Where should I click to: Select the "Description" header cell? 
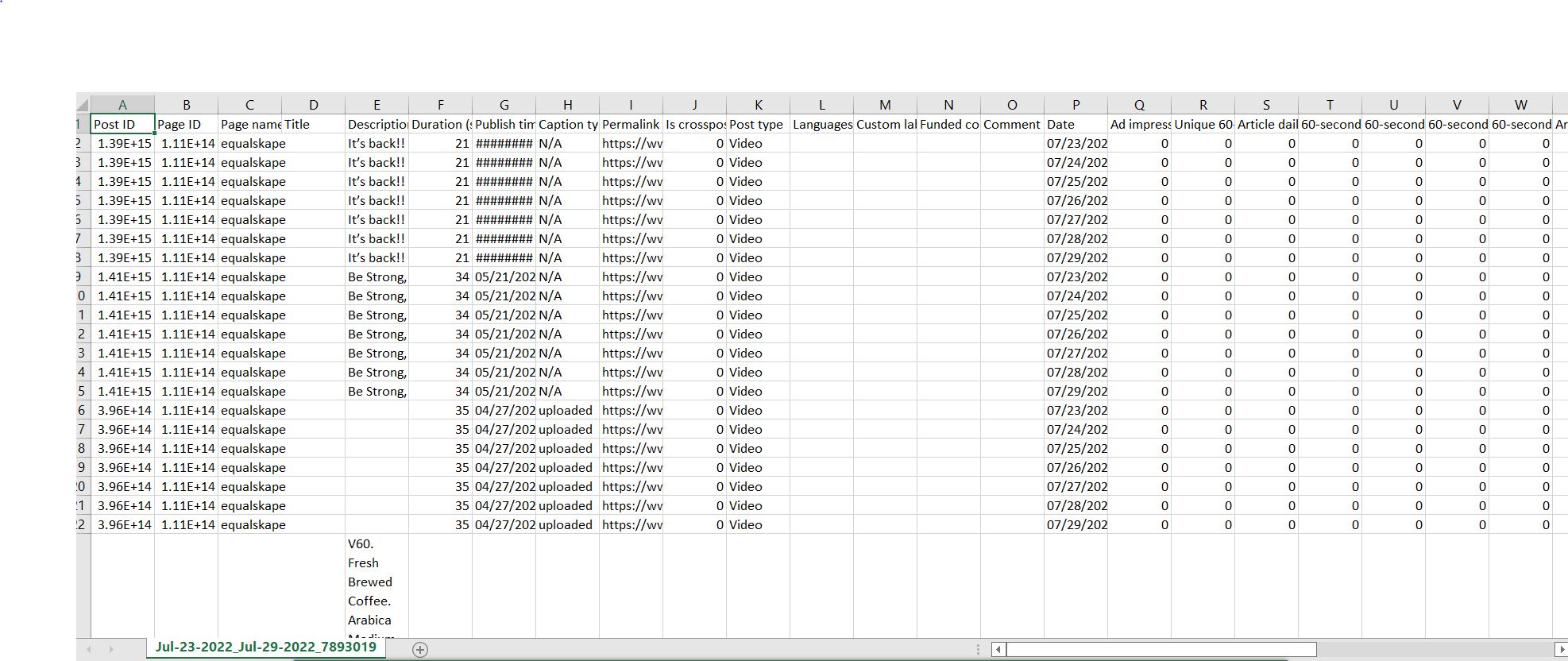pos(377,124)
